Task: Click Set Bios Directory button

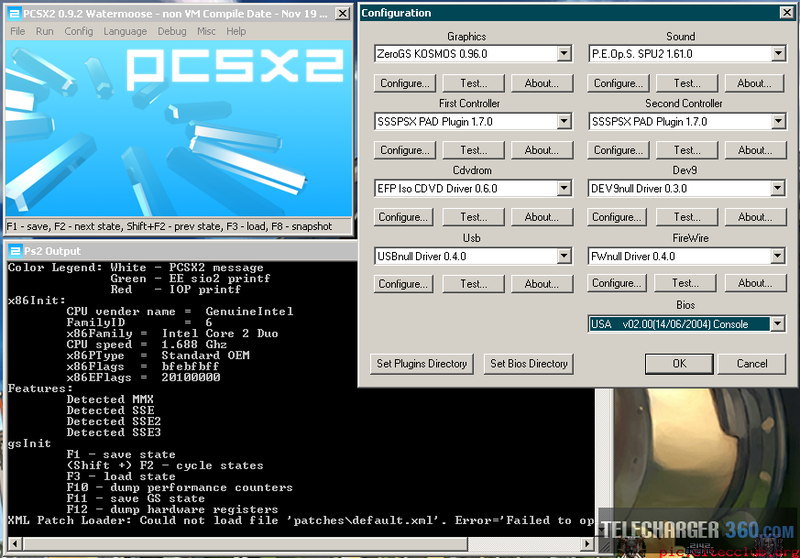Action: [x=529, y=364]
